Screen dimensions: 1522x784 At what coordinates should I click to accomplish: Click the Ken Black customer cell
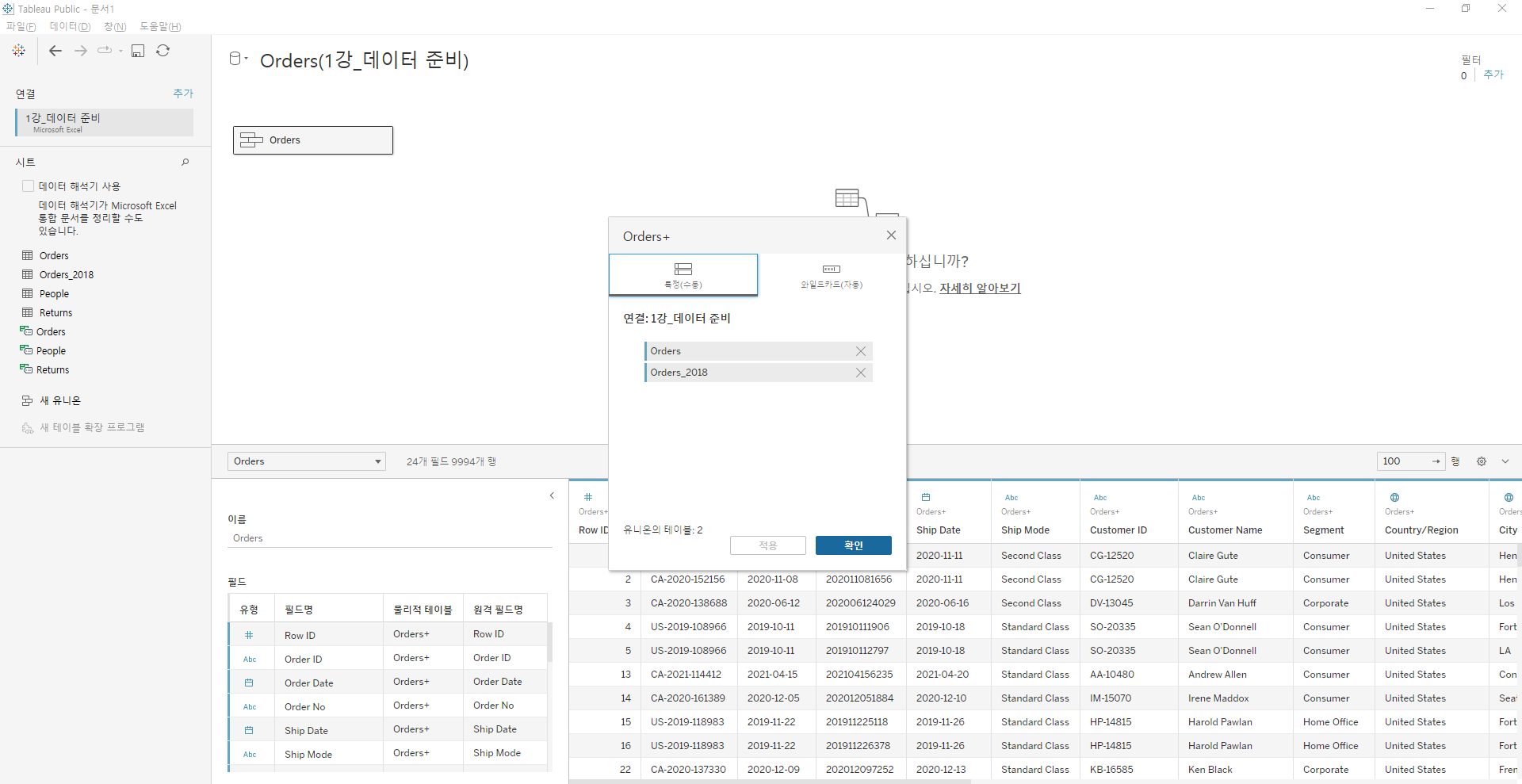pos(1235,770)
